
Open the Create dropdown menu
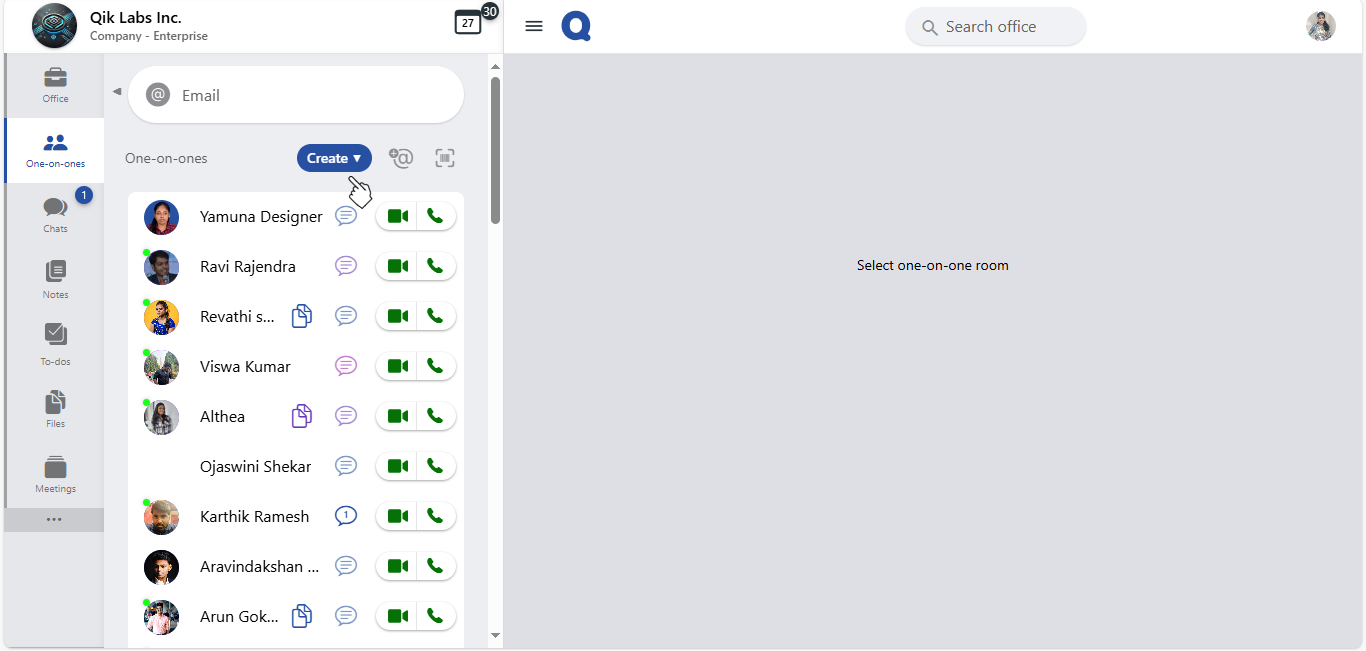334,158
